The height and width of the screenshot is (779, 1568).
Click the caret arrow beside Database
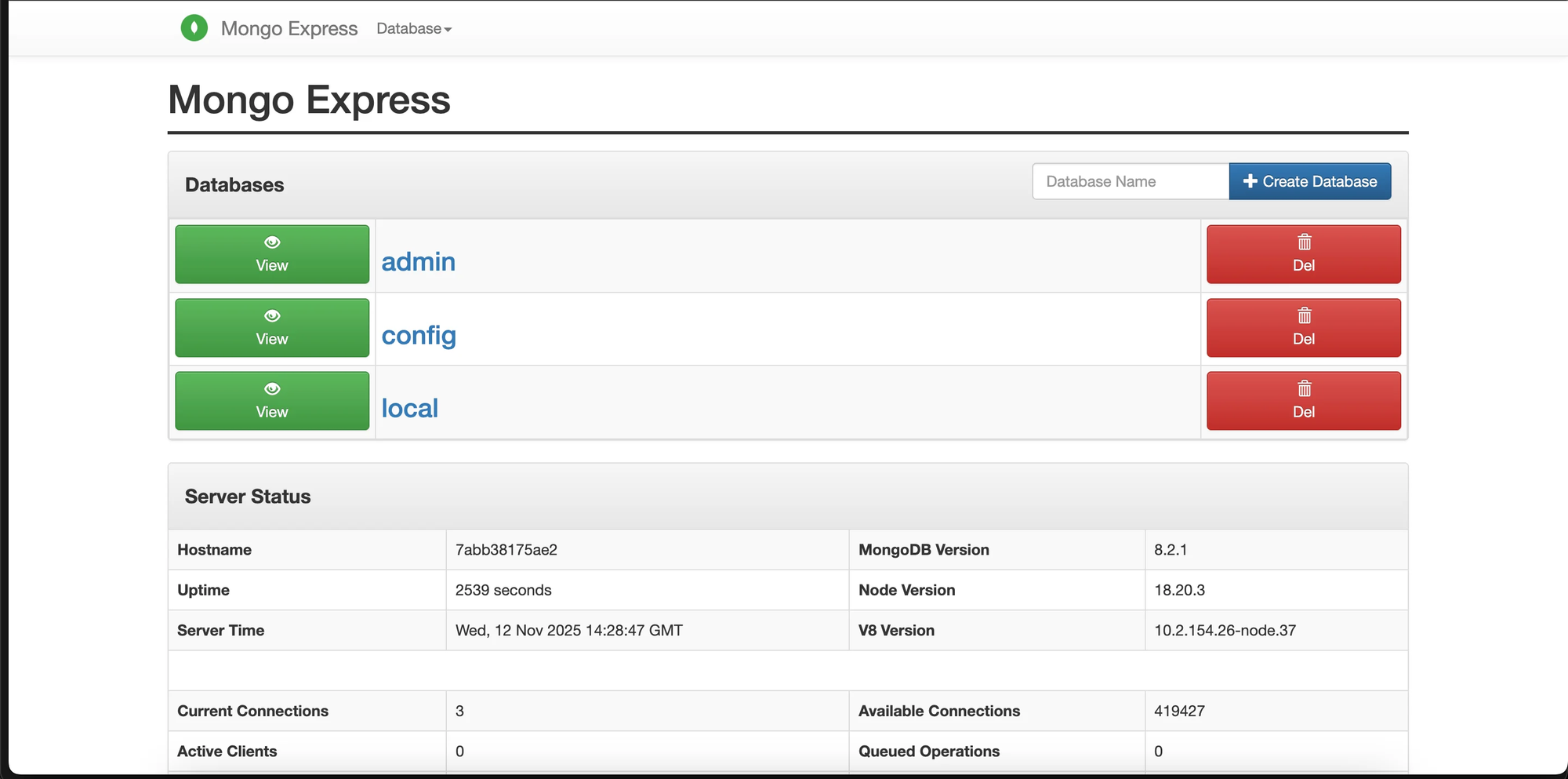[448, 30]
